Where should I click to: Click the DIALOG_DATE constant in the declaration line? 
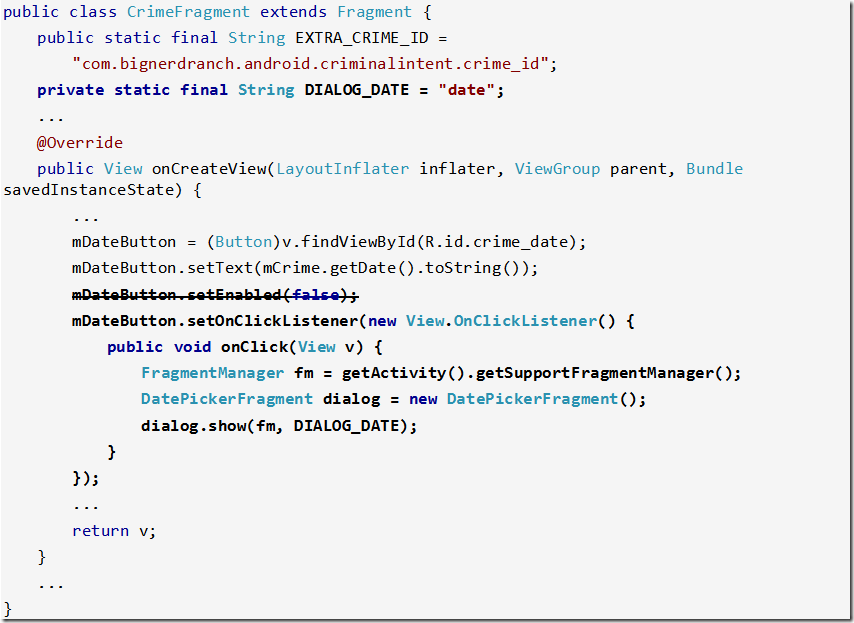click(x=357, y=90)
